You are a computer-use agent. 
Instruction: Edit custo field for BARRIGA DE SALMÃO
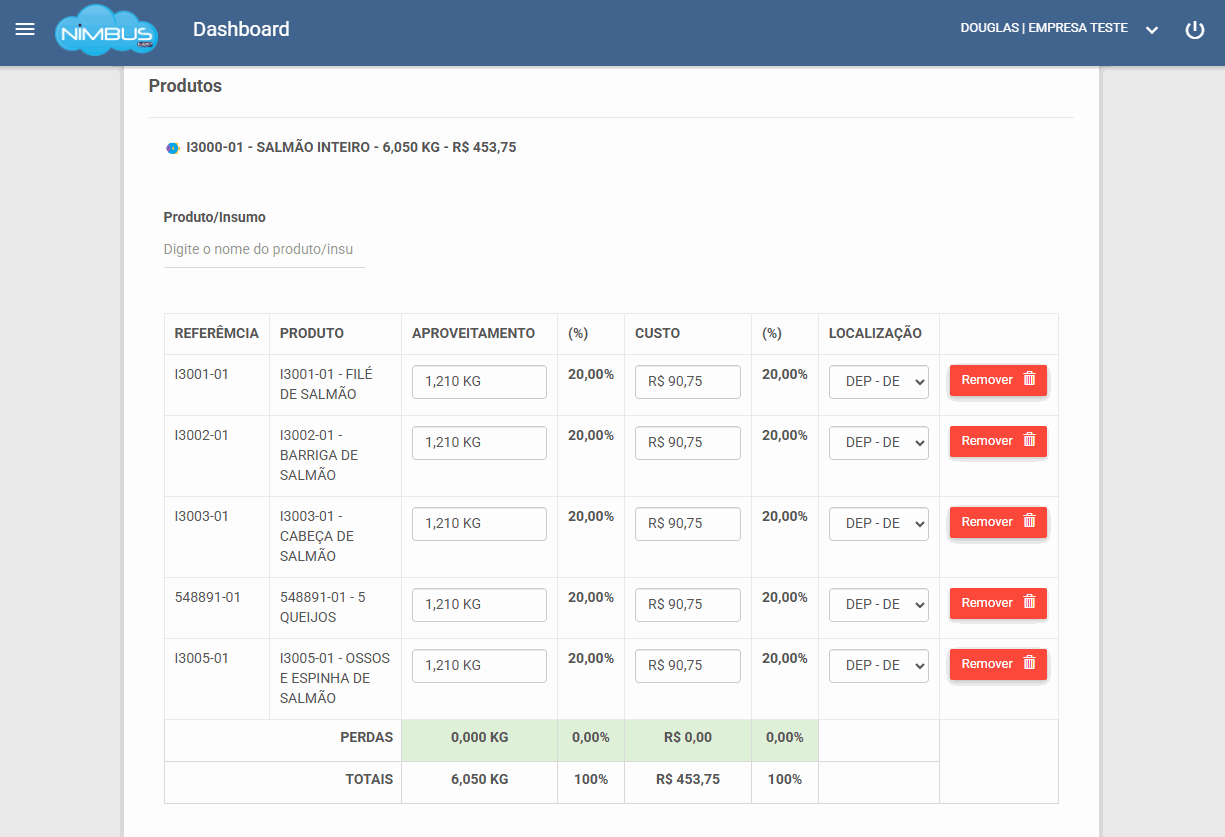point(688,443)
